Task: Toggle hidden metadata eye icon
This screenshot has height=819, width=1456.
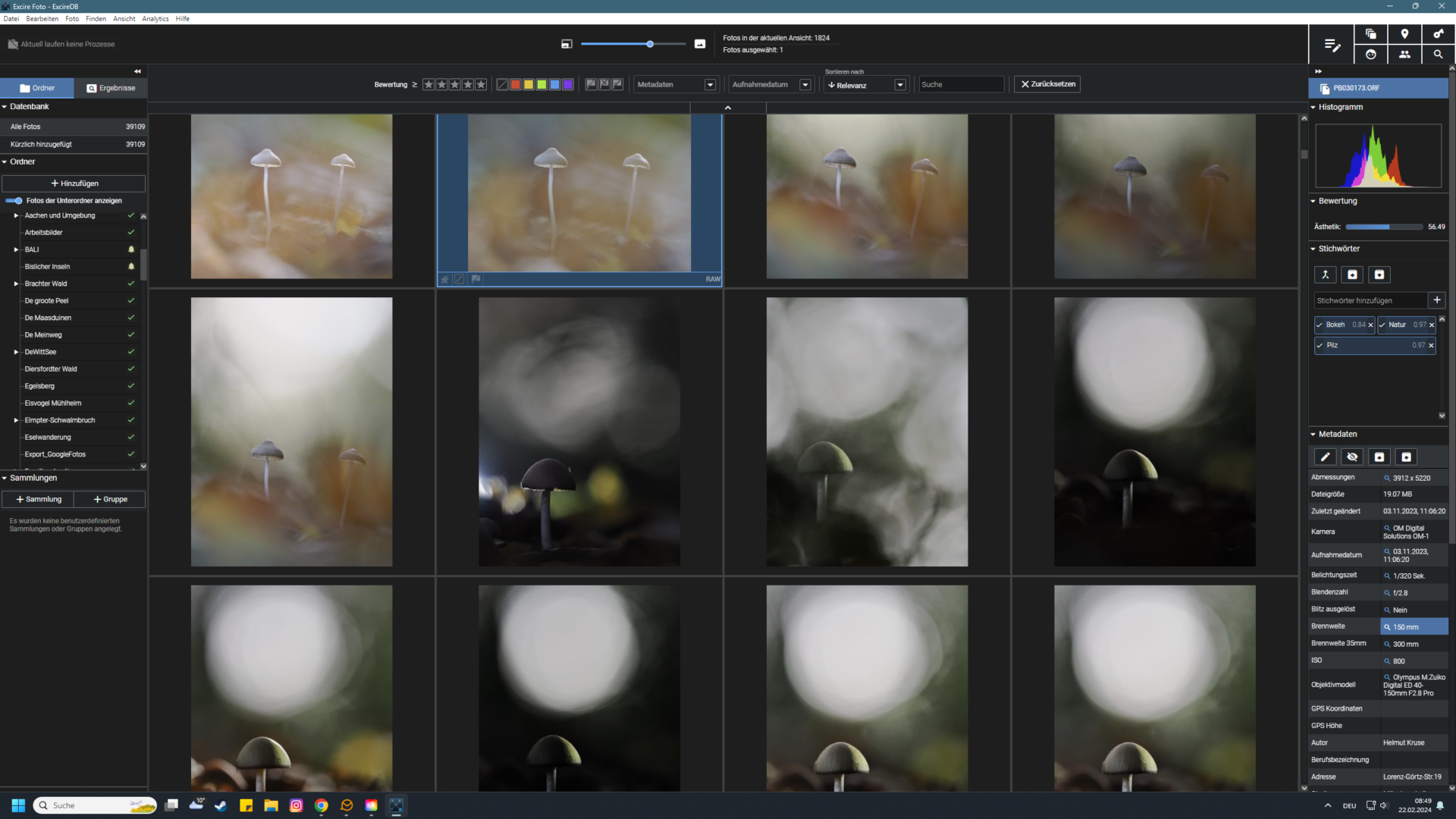Action: [x=1352, y=457]
